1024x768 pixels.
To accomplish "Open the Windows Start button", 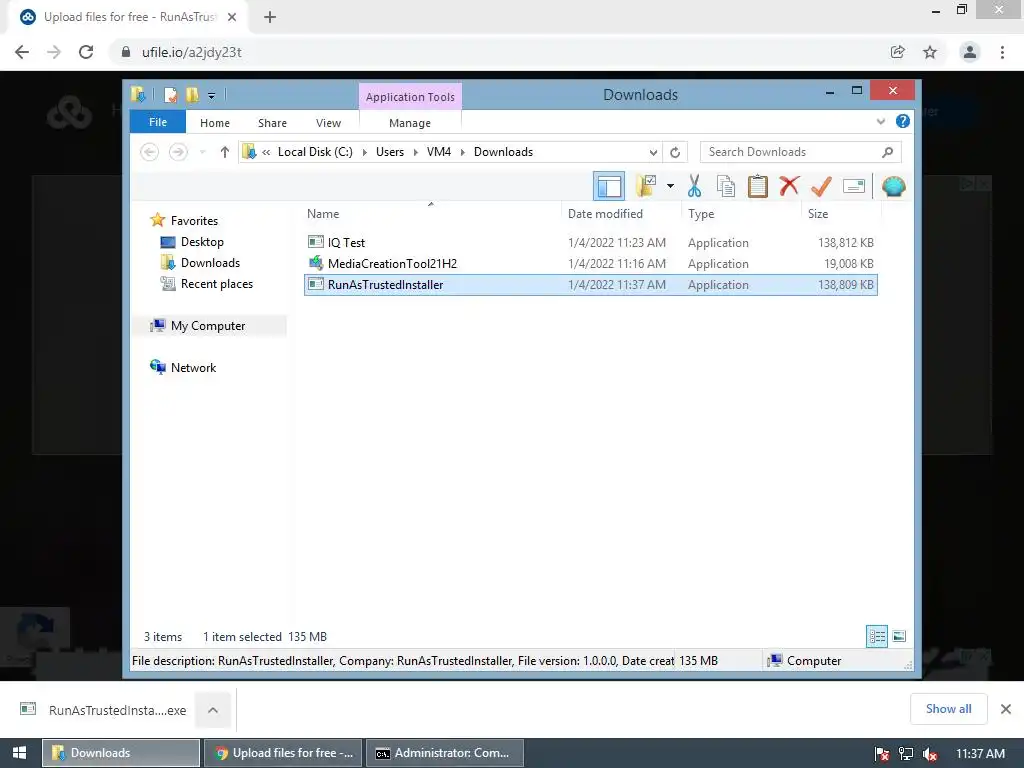I will (20, 753).
